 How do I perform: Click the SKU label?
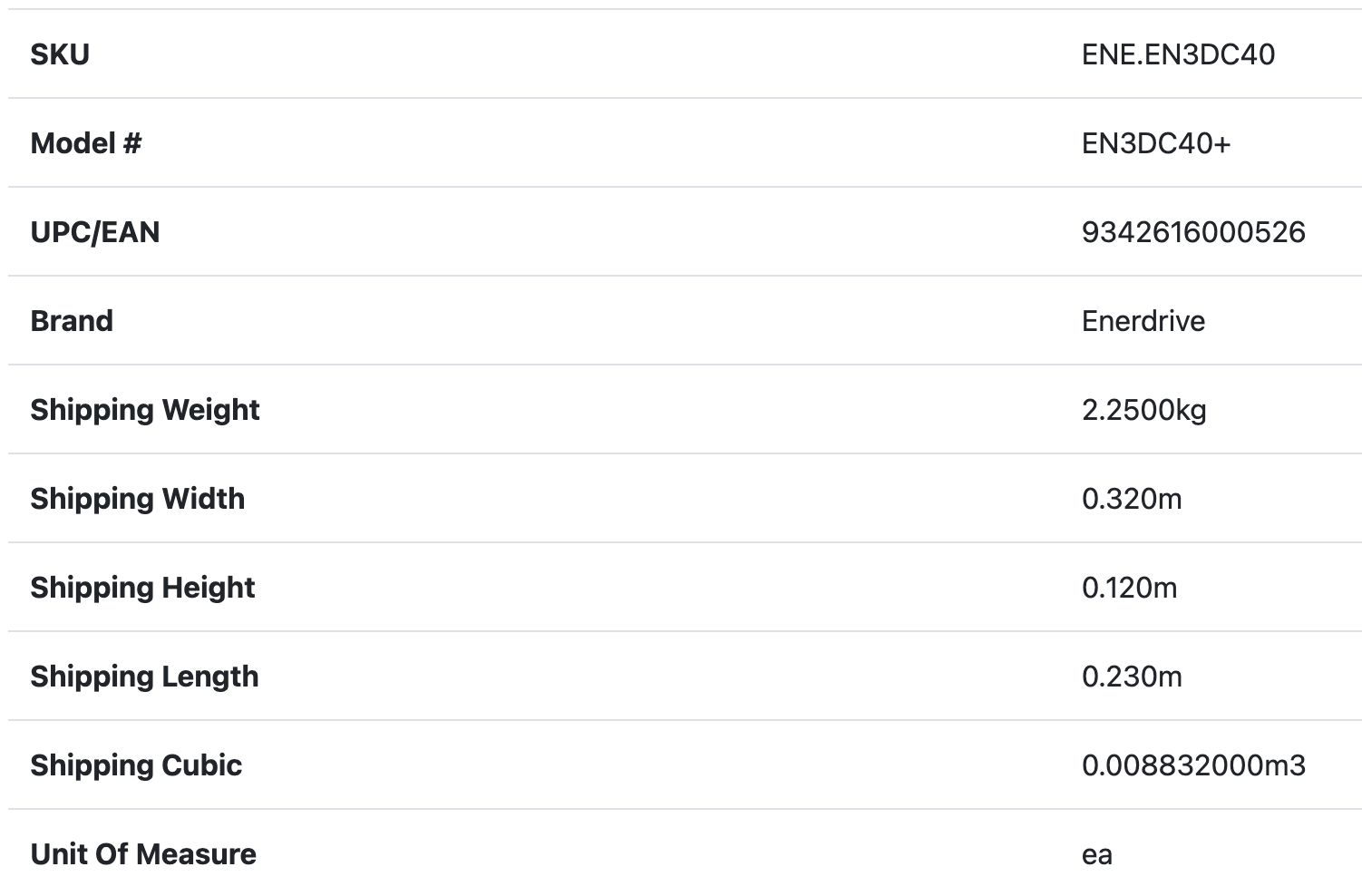point(60,54)
